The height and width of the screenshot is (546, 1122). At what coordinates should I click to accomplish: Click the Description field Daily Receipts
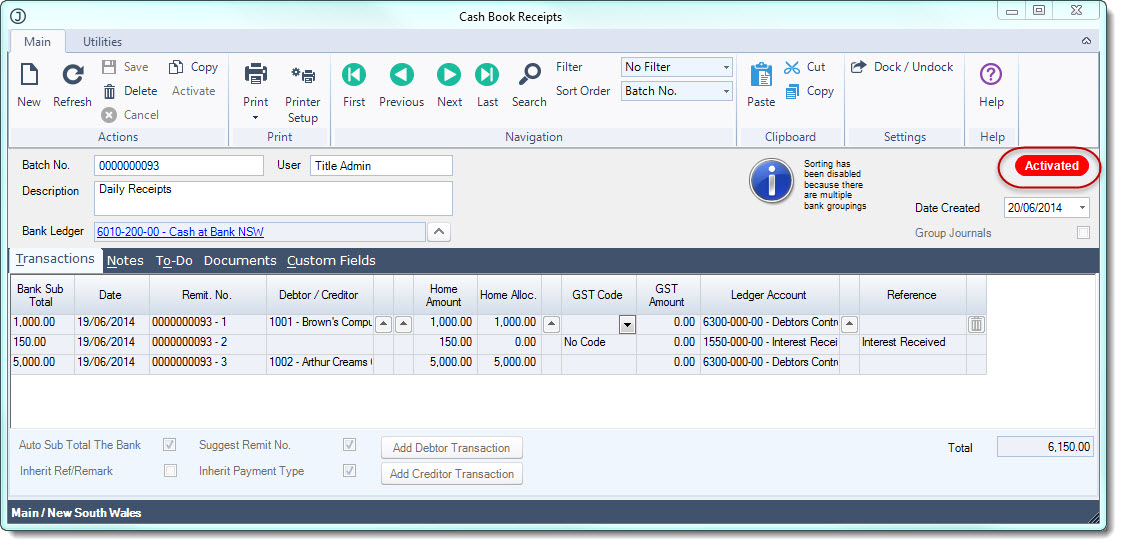[x=273, y=198]
